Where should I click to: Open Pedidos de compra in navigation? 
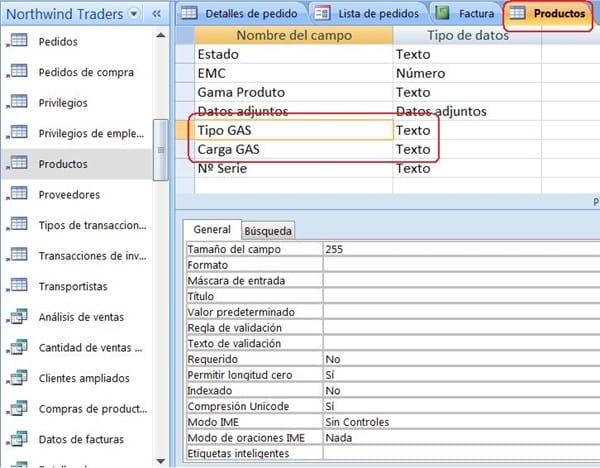point(86,72)
